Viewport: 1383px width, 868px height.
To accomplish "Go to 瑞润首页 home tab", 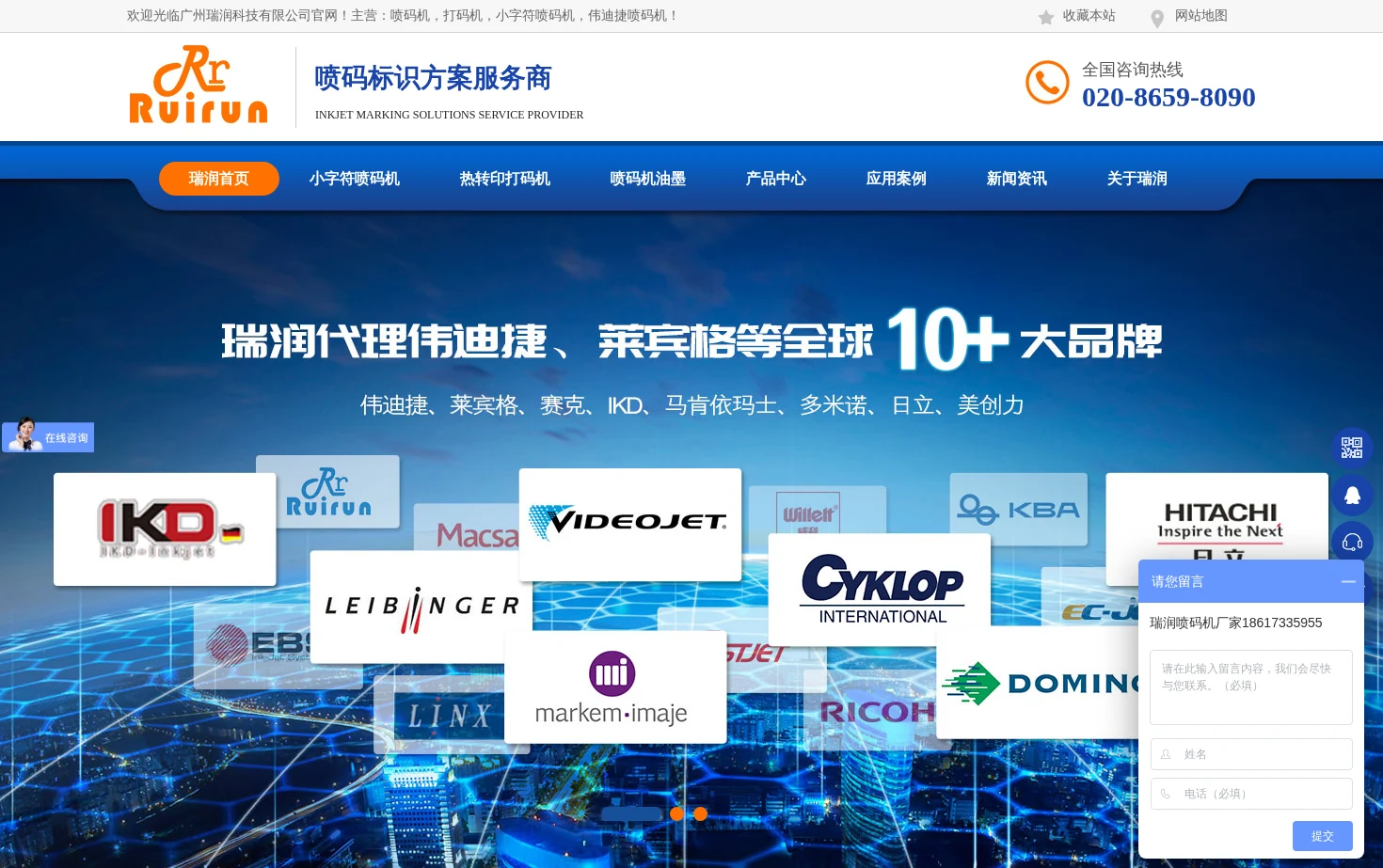I will 219,179.
